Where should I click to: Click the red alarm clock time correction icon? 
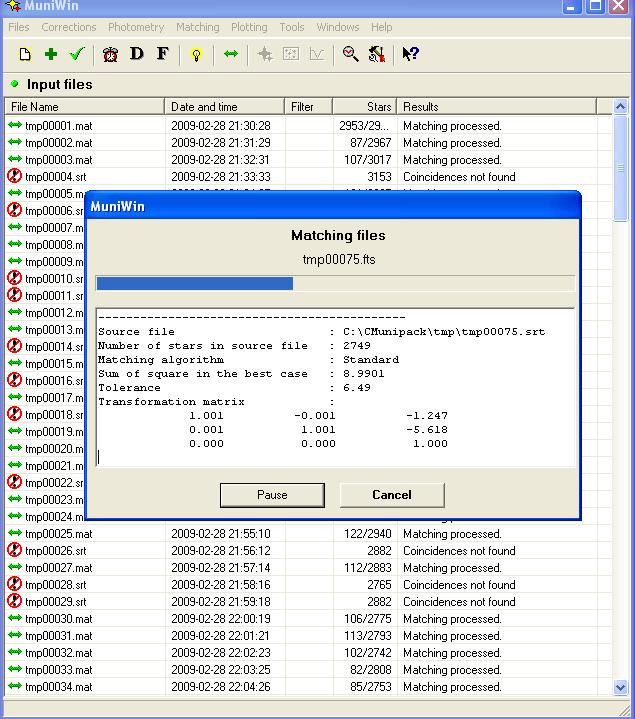111,54
